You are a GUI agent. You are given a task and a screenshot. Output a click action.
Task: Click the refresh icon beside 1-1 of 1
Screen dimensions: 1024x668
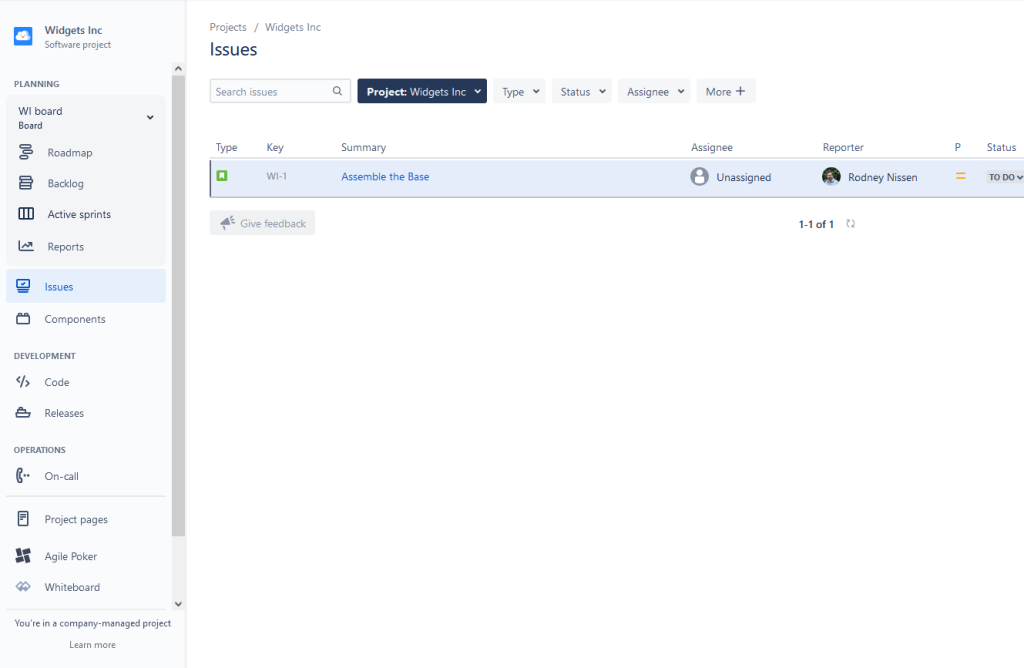(x=851, y=224)
